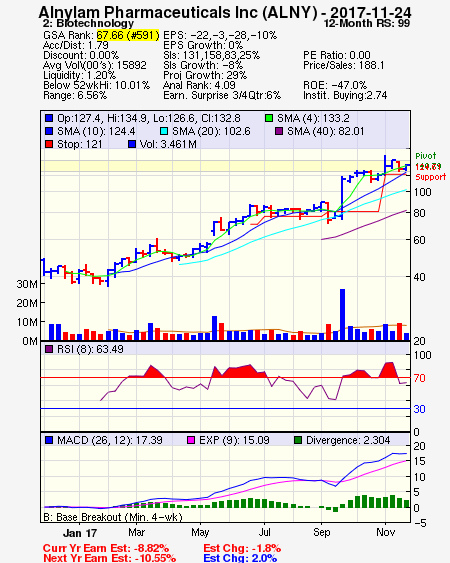
Task: Click the Stop: 121 legend label
Action: pos(79,144)
